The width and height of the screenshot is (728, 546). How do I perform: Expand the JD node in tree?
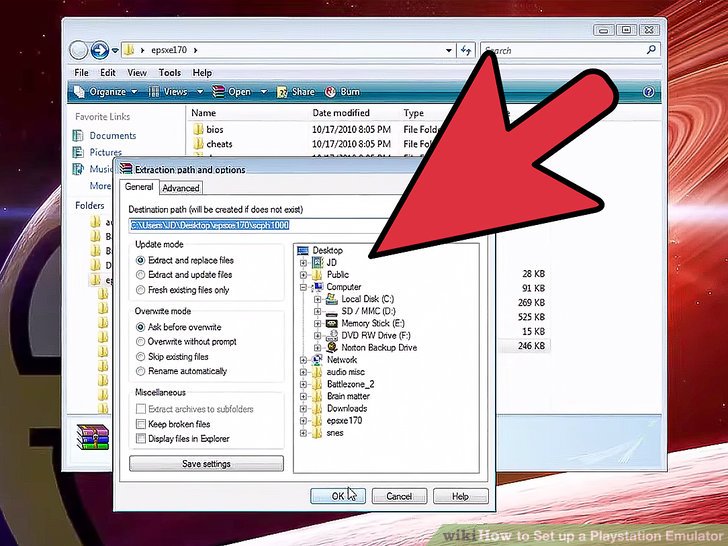[303, 263]
